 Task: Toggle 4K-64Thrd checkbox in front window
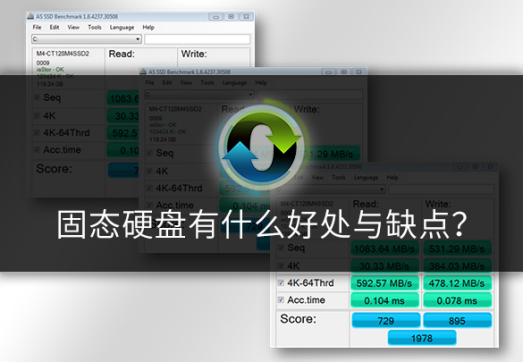coord(281,283)
